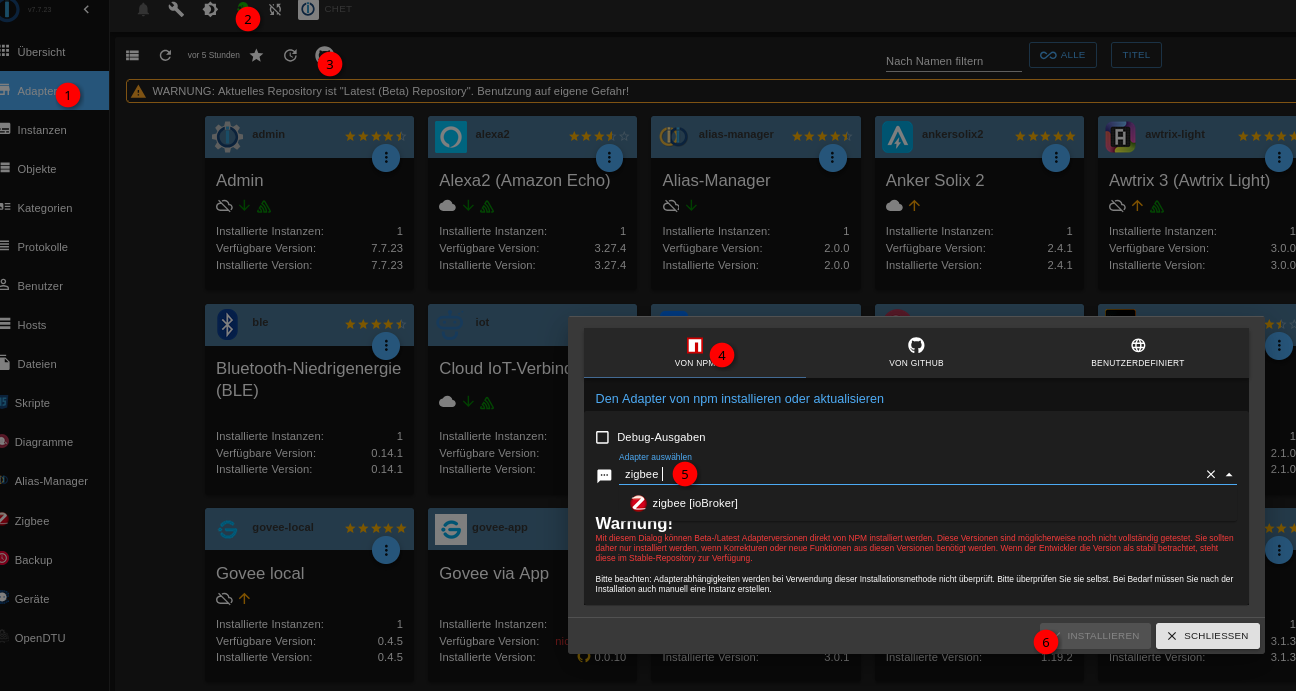Click the alexa2 adapter logo

click(451, 137)
